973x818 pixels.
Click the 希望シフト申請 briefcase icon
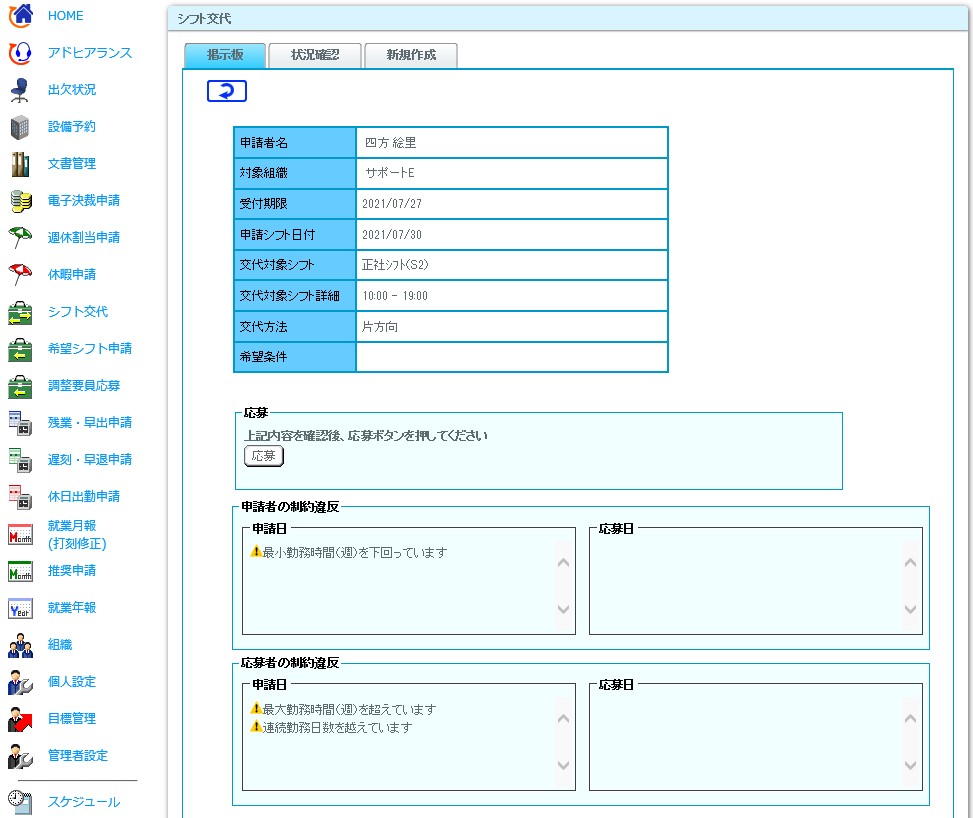point(20,349)
